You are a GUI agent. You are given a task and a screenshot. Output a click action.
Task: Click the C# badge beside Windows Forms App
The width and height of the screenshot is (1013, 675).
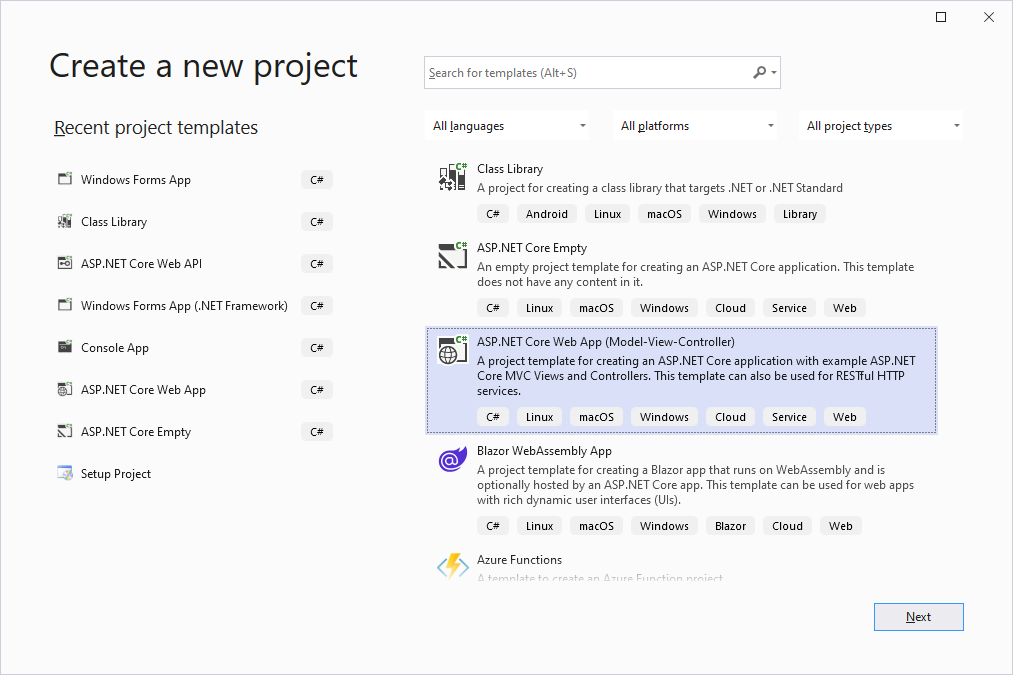317,180
